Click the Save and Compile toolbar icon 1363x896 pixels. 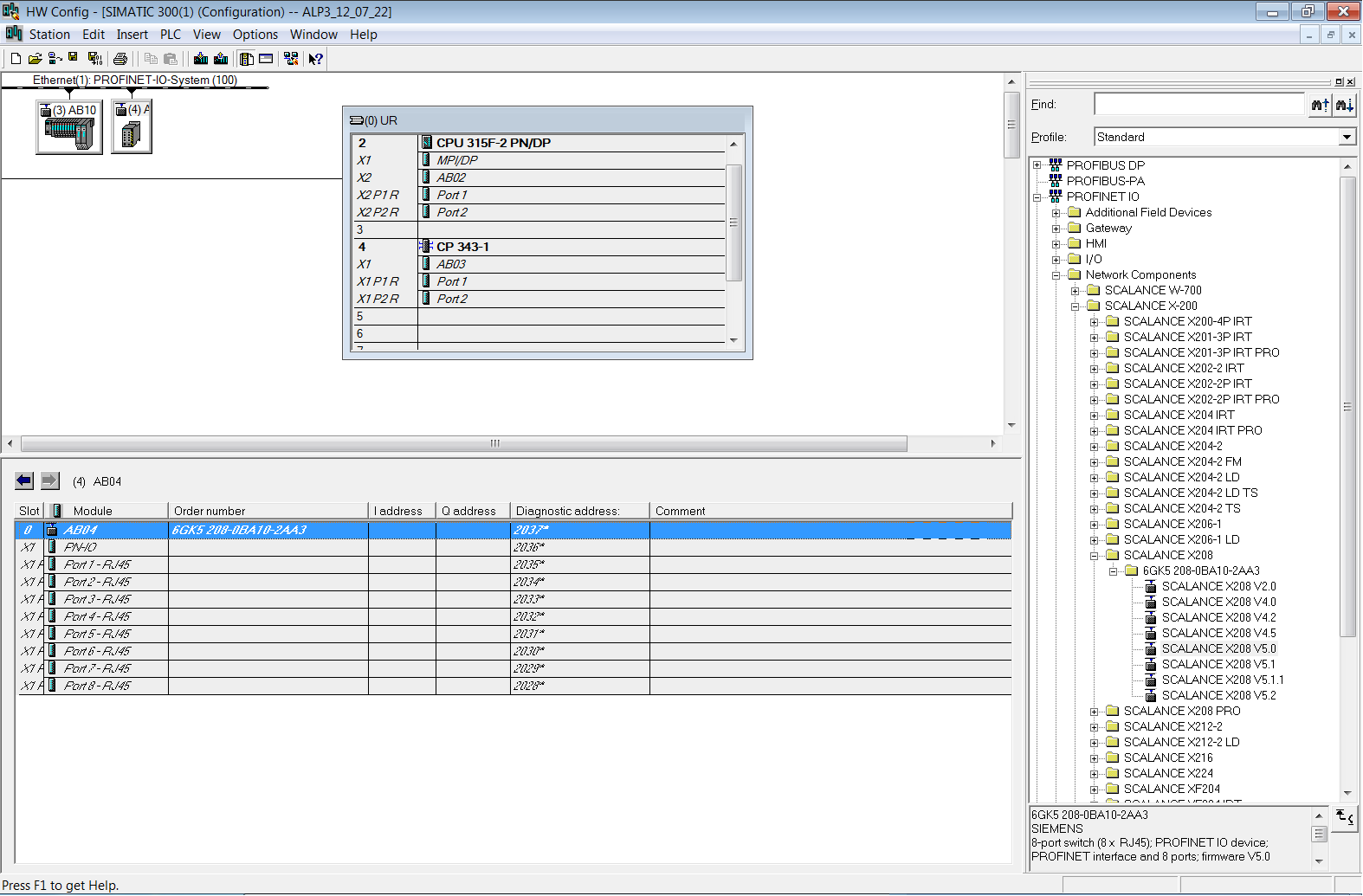click(x=95, y=59)
